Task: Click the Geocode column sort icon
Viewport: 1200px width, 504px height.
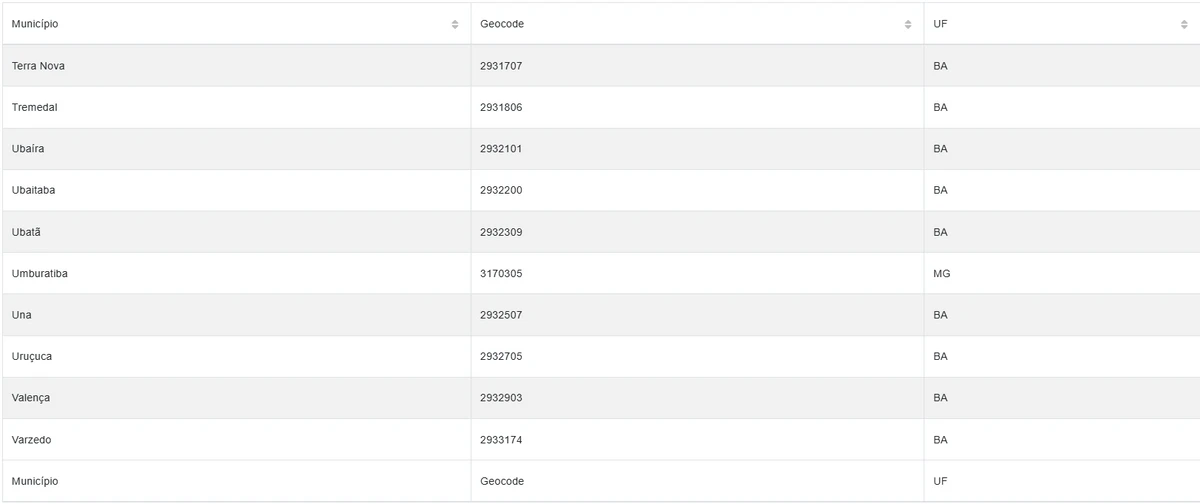Action: pos(908,24)
